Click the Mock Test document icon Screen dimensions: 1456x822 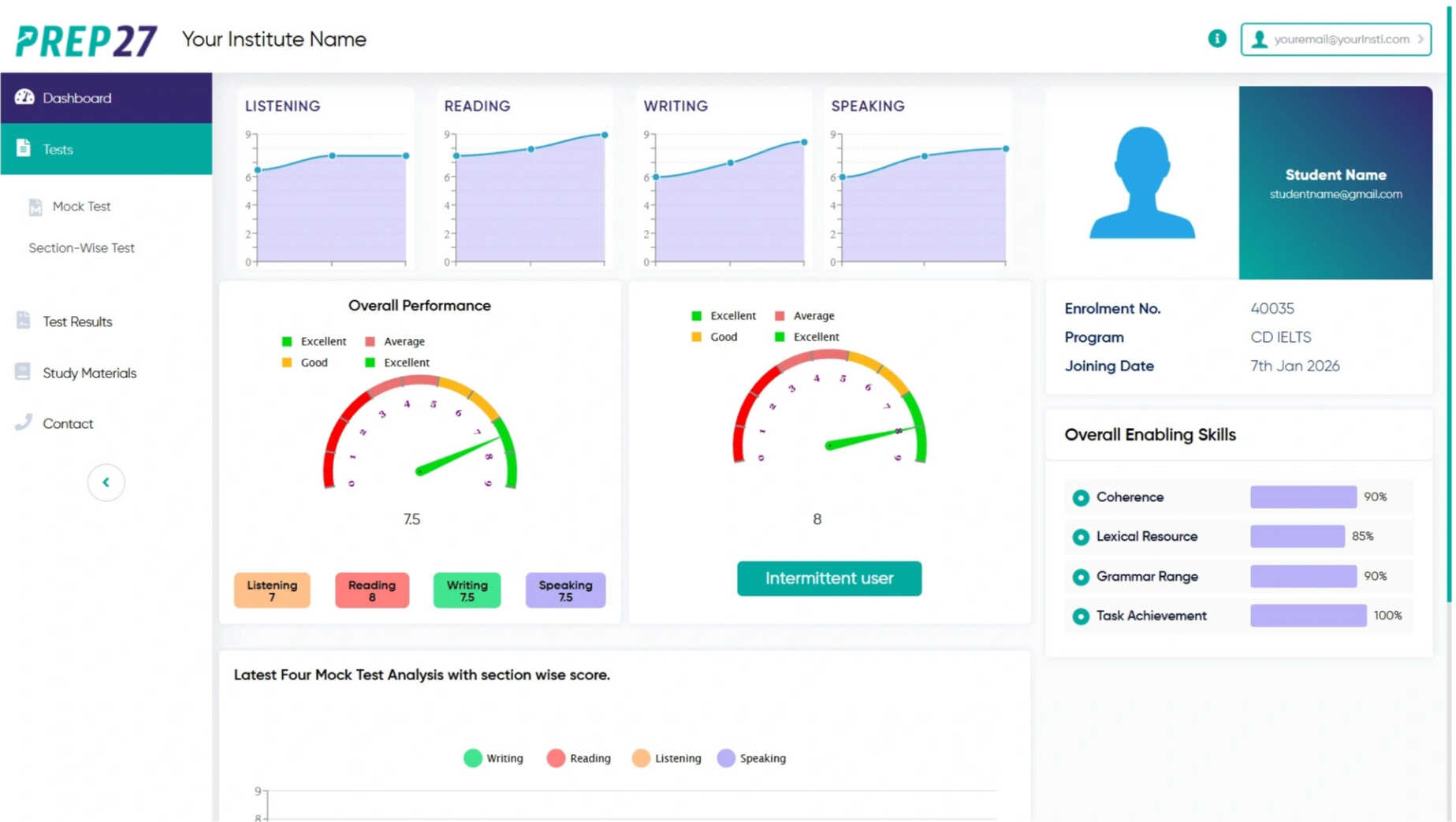point(35,206)
